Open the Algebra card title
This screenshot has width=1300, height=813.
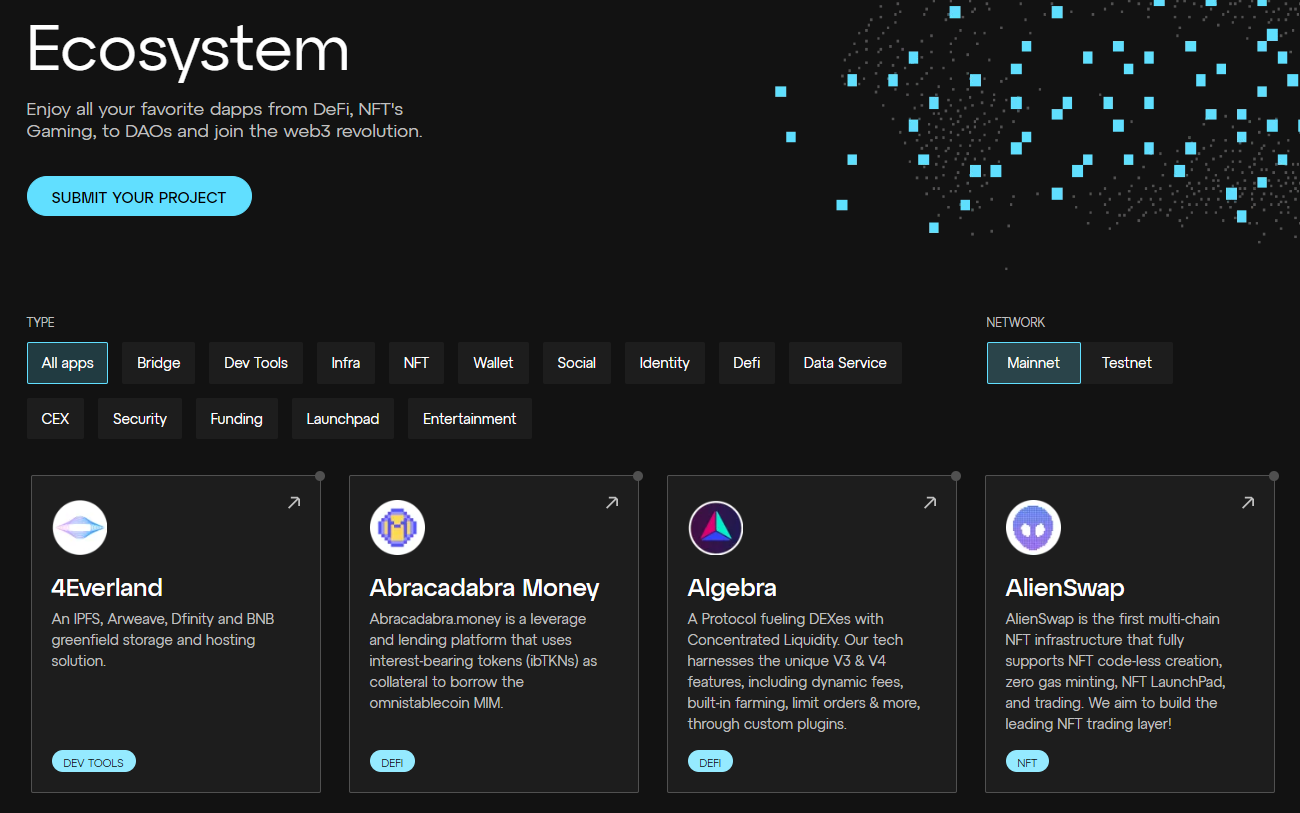pyautogui.click(x=732, y=587)
